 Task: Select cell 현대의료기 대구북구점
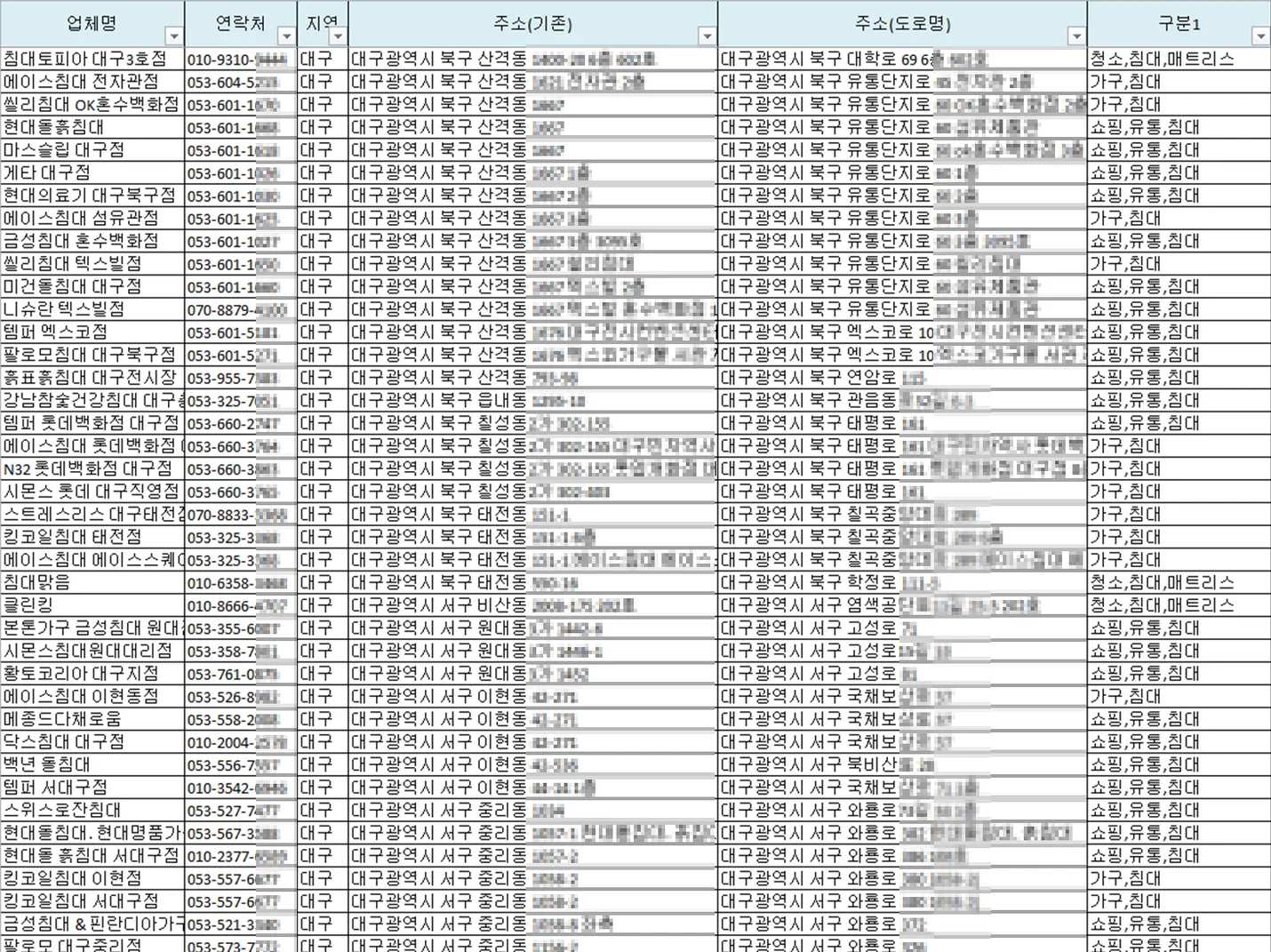(92, 196)
